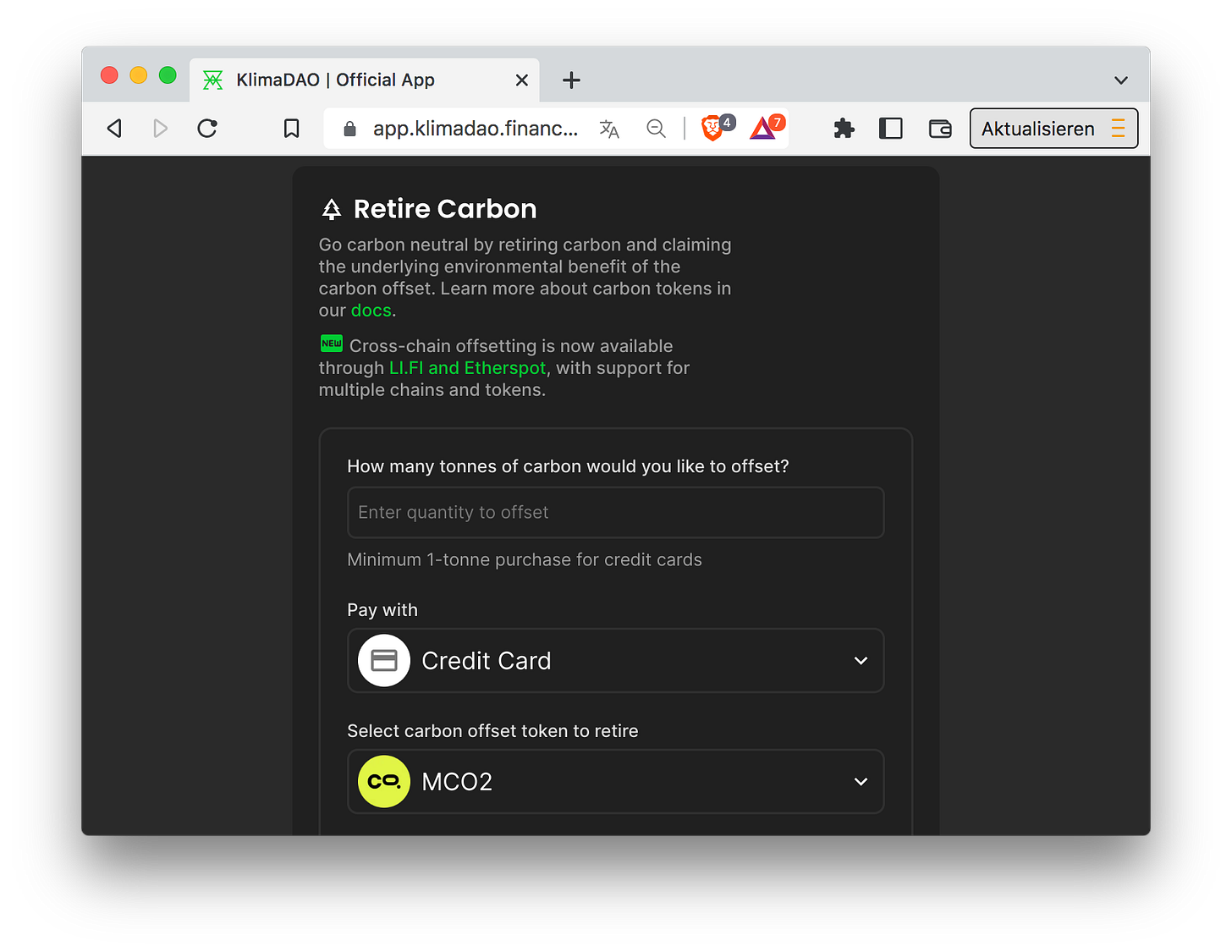The width and height of the screenshot is (1232, 952).
Task: Click the forward navigation arrow
Action: pos(160,129)
